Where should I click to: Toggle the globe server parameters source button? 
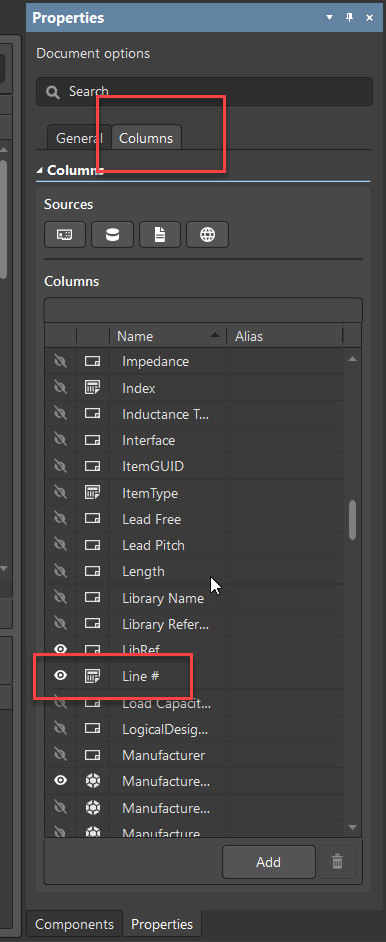coord(207,235)
